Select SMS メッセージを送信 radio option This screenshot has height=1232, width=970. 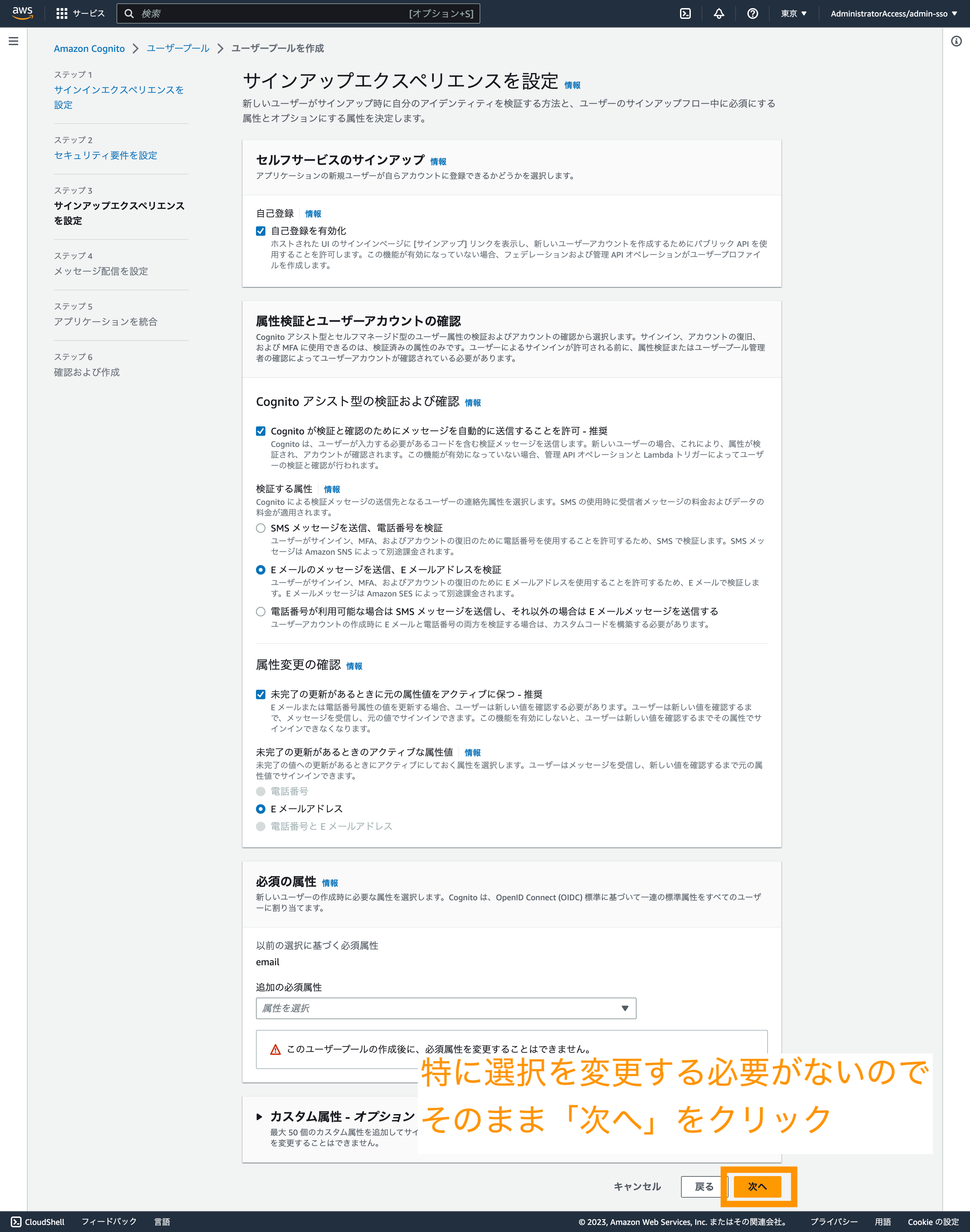261,528
